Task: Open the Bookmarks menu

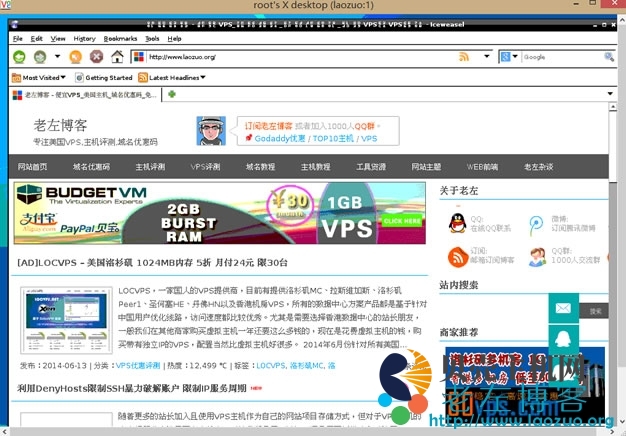Action: coord(120,38)
